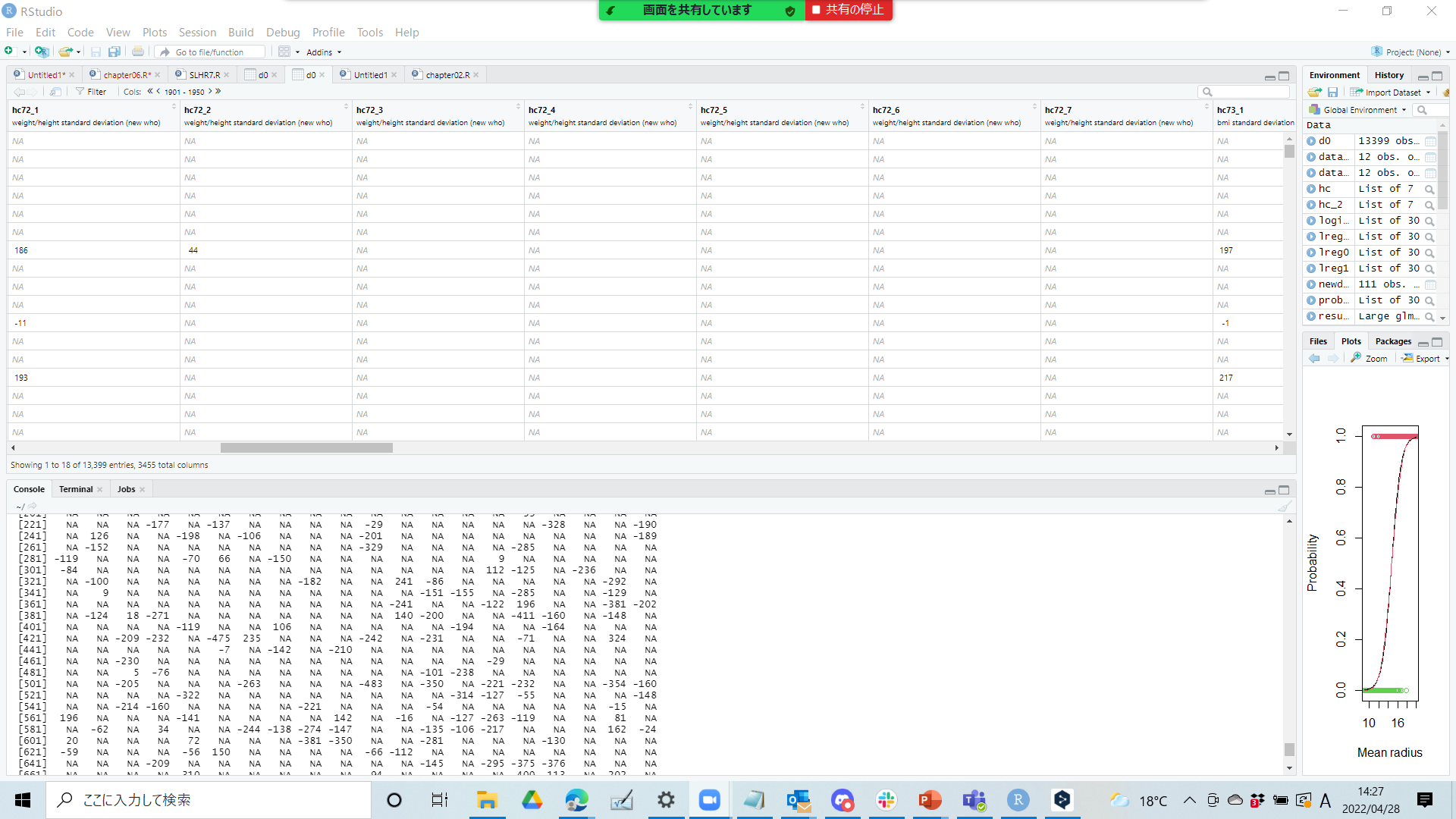
Task: Click the Show in new window icon
Action: click(55, 92)
